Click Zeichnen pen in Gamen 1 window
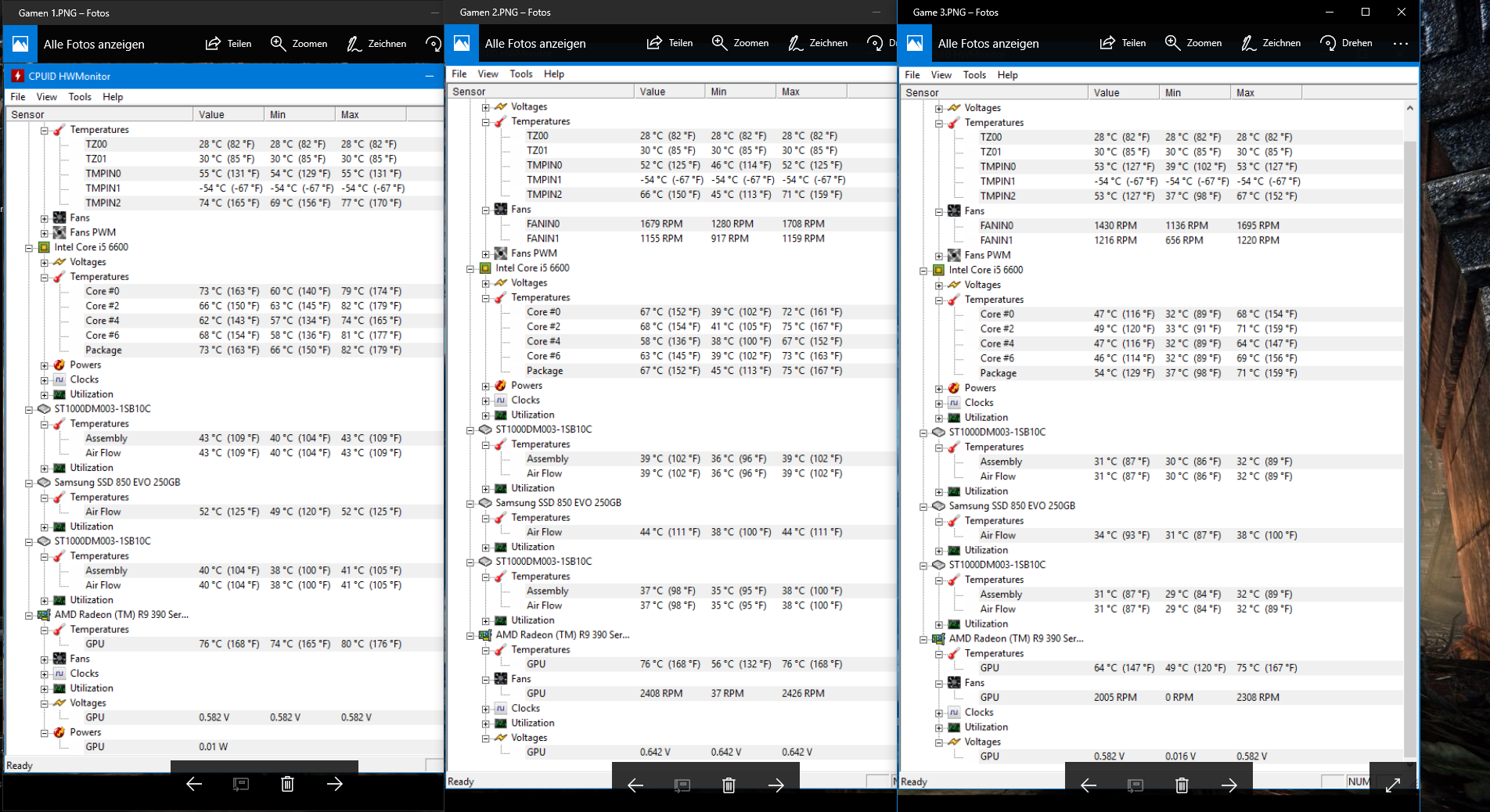Screen dimensions: 1490x812 [354, 44]
